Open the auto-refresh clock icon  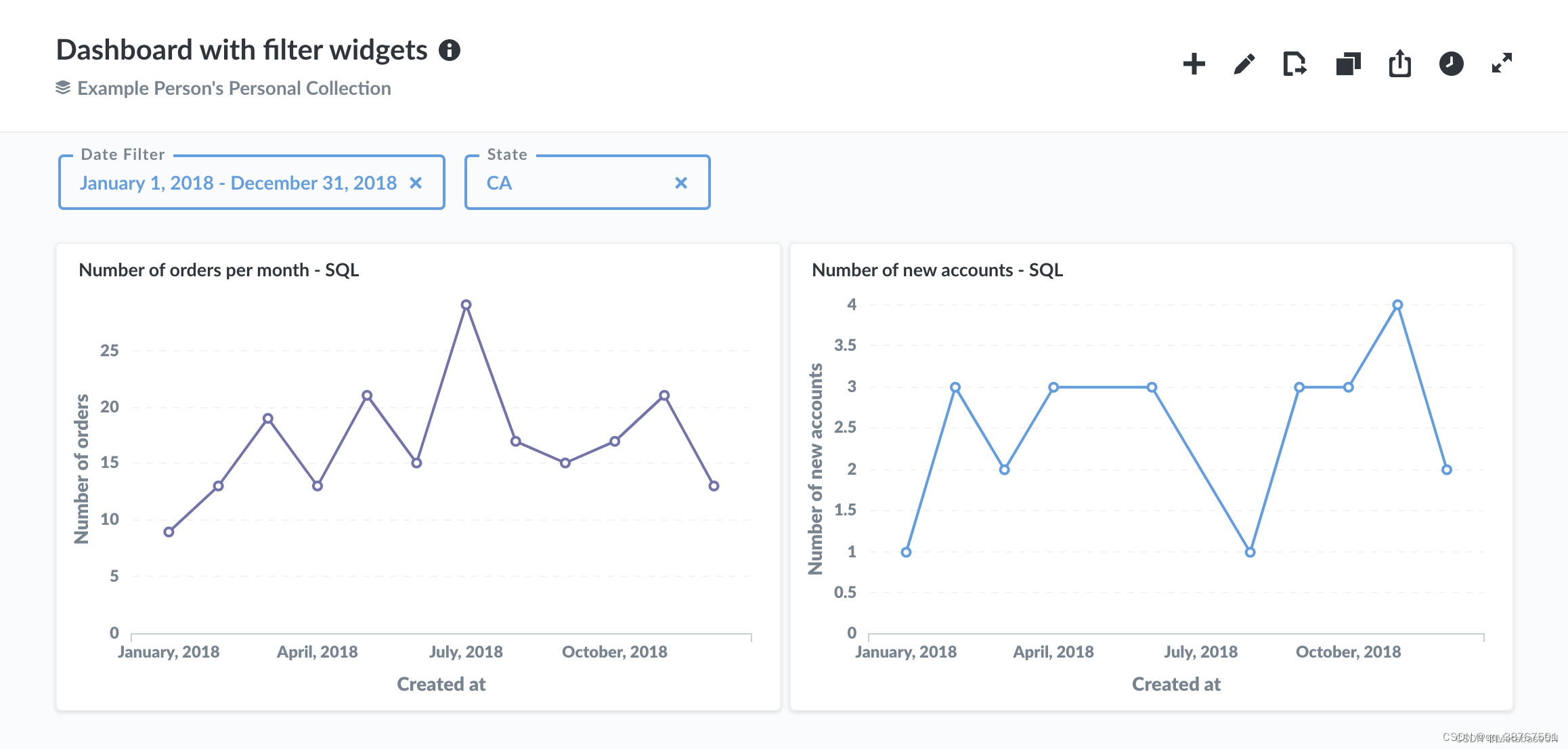(x=1451, y=64)
